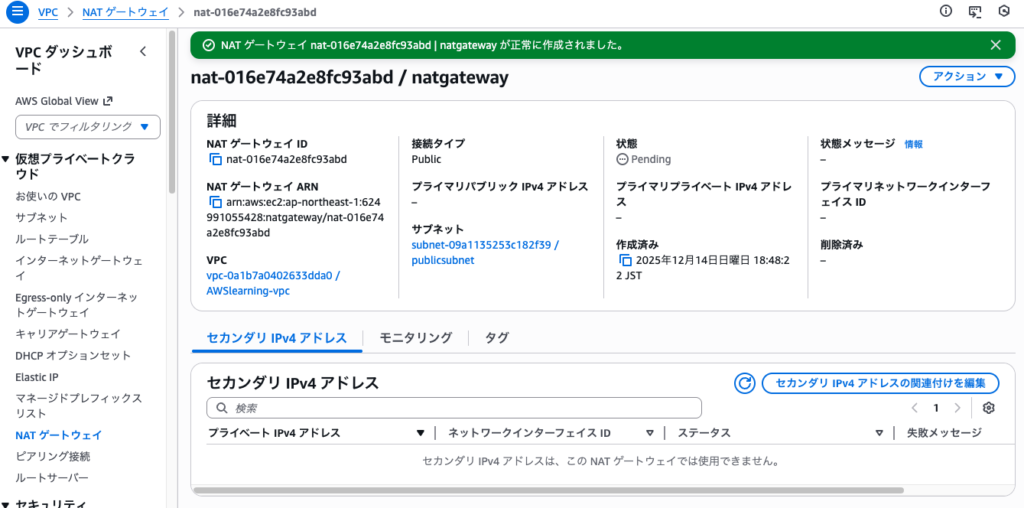Copy the NAT gateway ID
1024x508 pixels.
[x=215, y=159]
